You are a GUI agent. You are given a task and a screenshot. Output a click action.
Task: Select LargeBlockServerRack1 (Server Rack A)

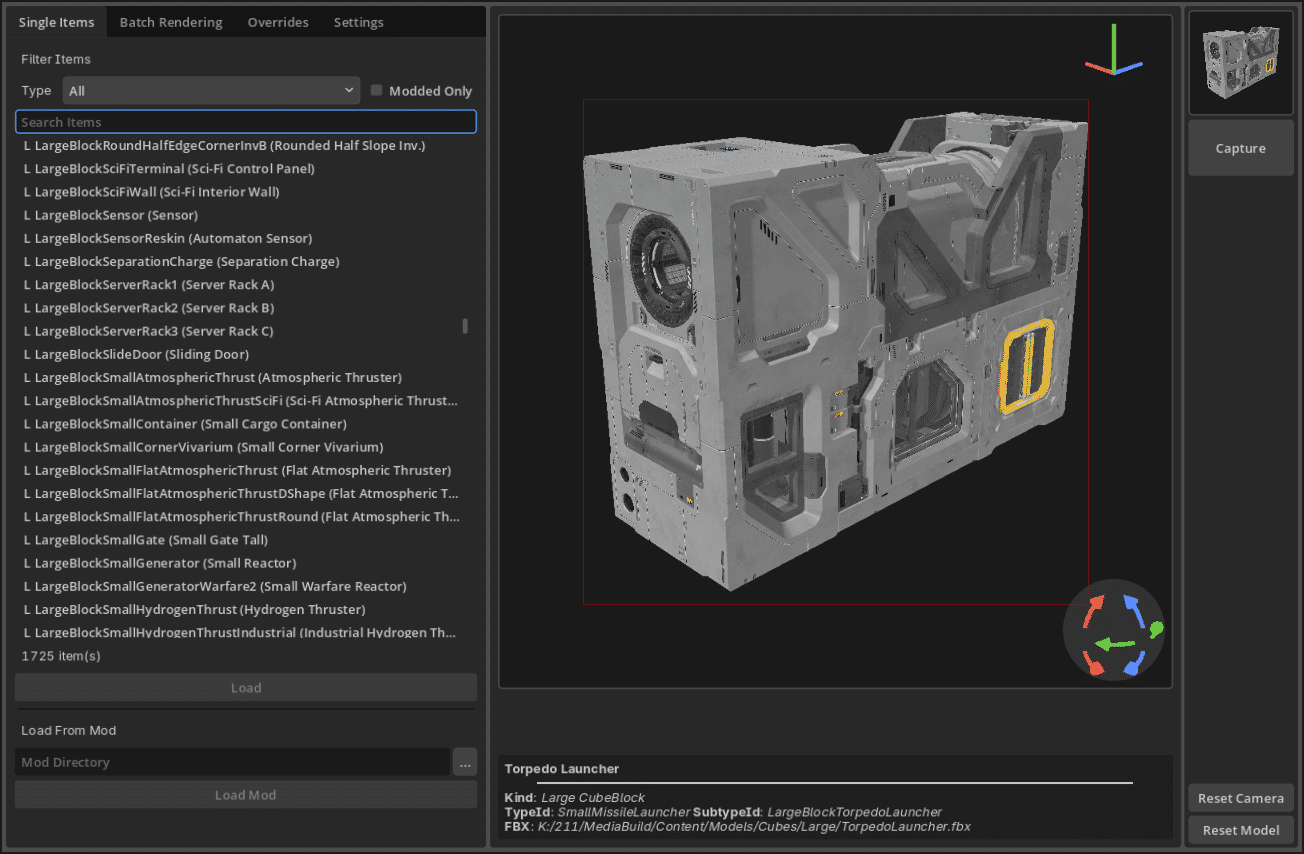click(149, 285)
